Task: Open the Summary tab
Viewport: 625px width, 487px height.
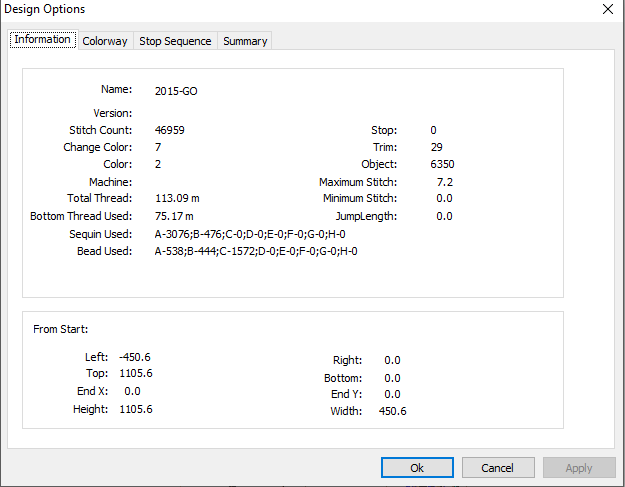Action: pos(245,41)
